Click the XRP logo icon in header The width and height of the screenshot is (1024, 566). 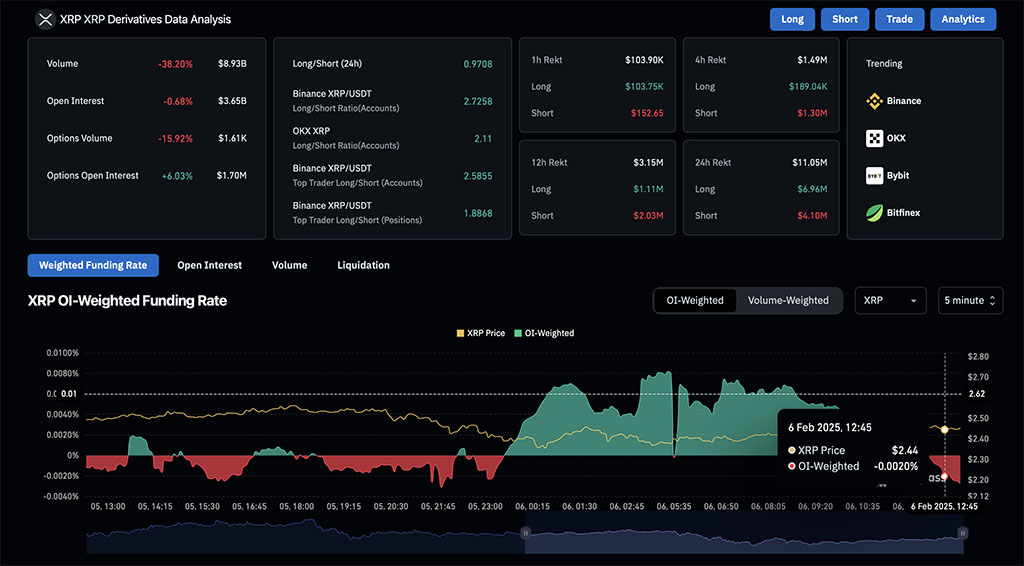coord(45,20)
